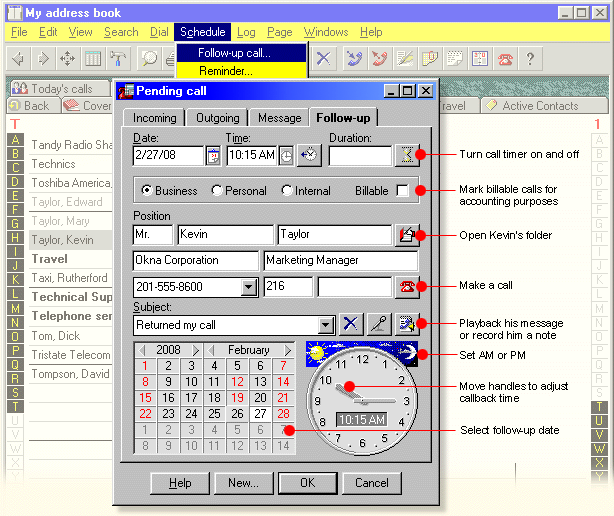Click the hammer tool toolbar icon
614x516 pixels.
(x=118, y=59)
